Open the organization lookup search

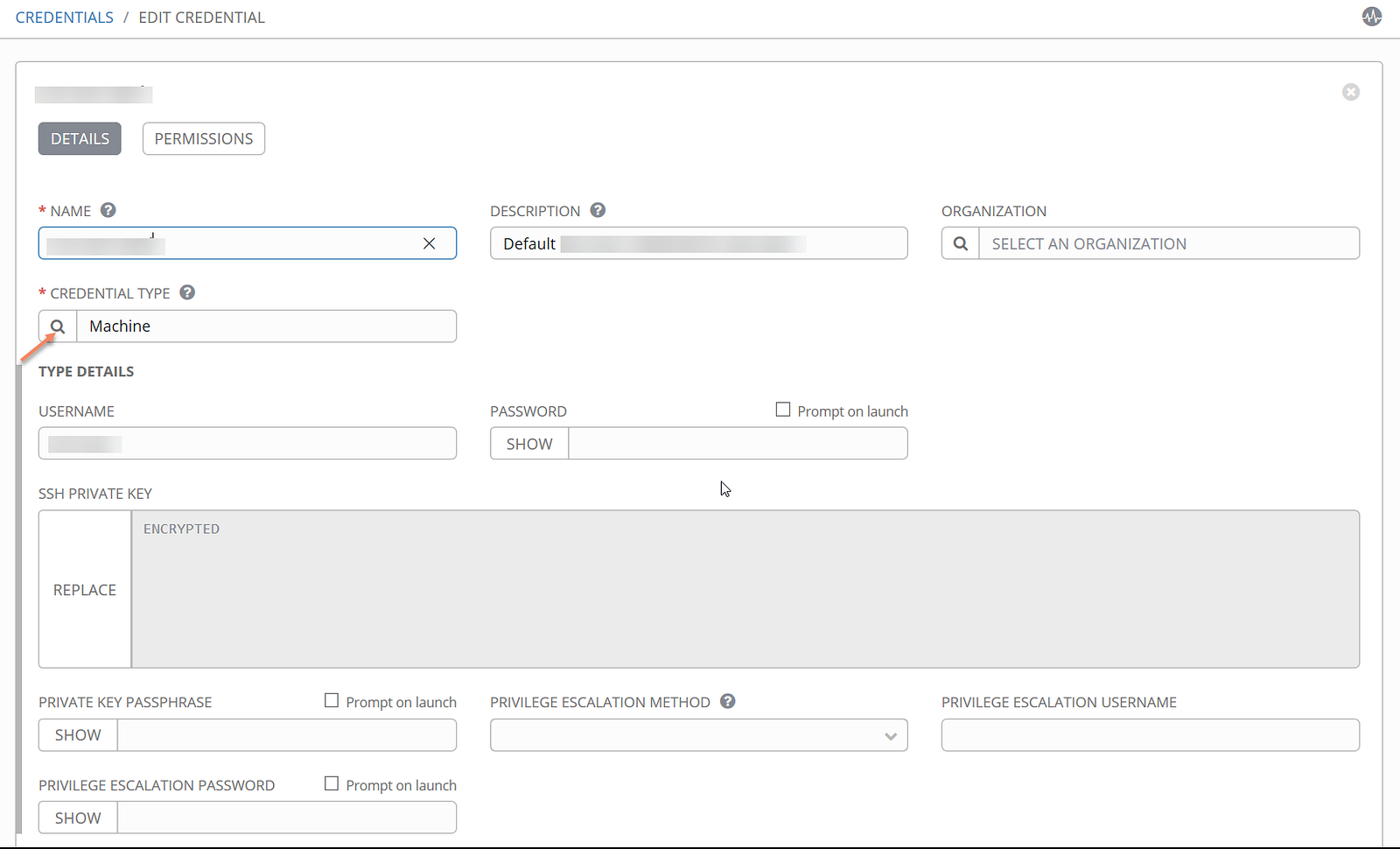[x=961, y=243]
